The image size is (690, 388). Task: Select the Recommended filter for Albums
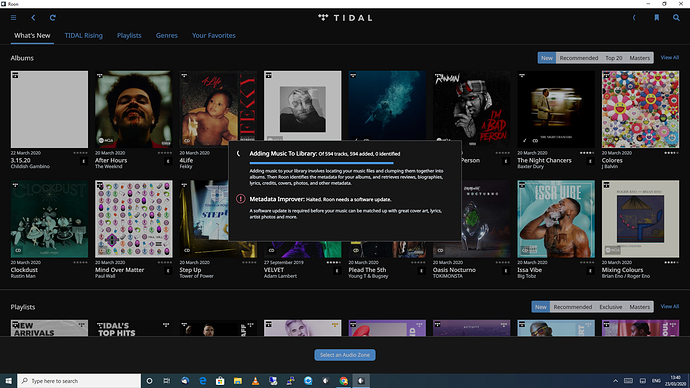coord(579,58)
